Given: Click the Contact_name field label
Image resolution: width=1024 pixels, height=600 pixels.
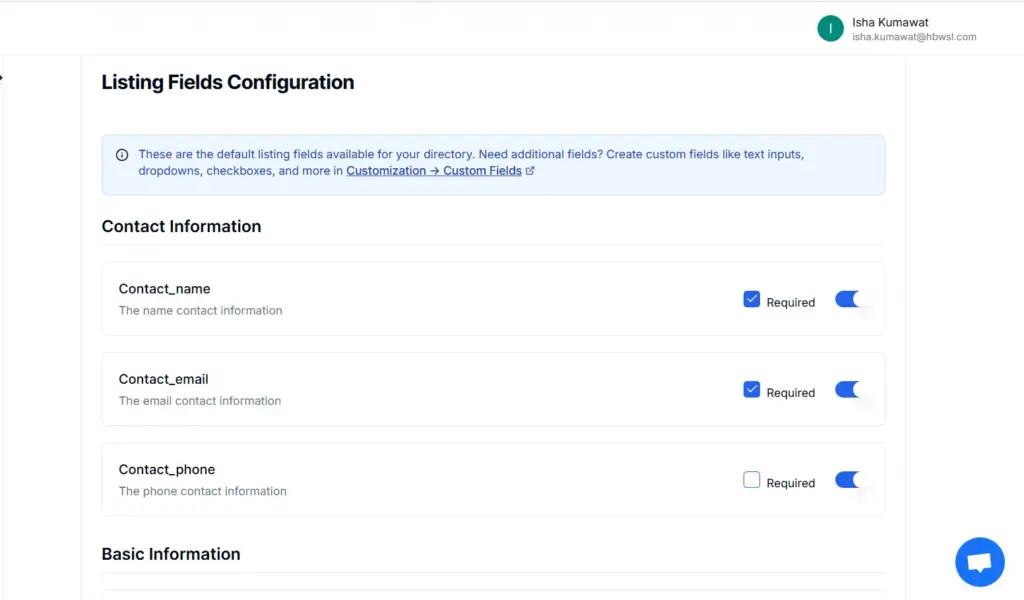Looking at the screenshot, I should pos(164,289).
